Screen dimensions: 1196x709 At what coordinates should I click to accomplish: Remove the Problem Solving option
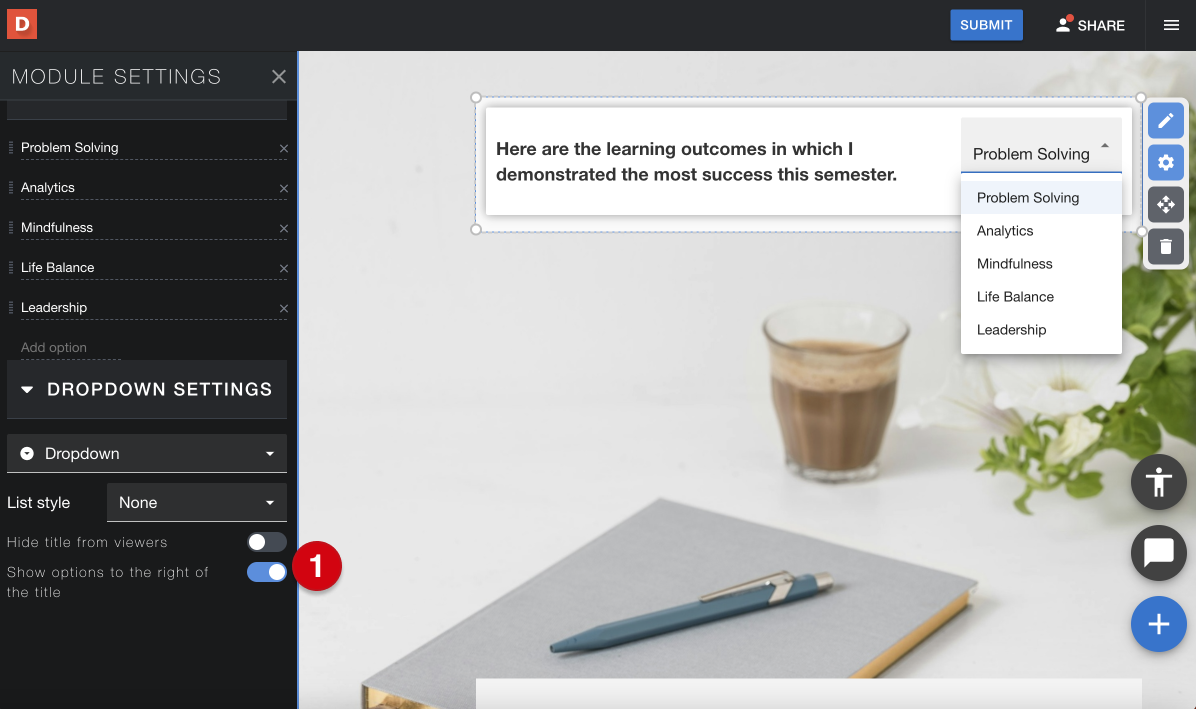click(284, 149)
